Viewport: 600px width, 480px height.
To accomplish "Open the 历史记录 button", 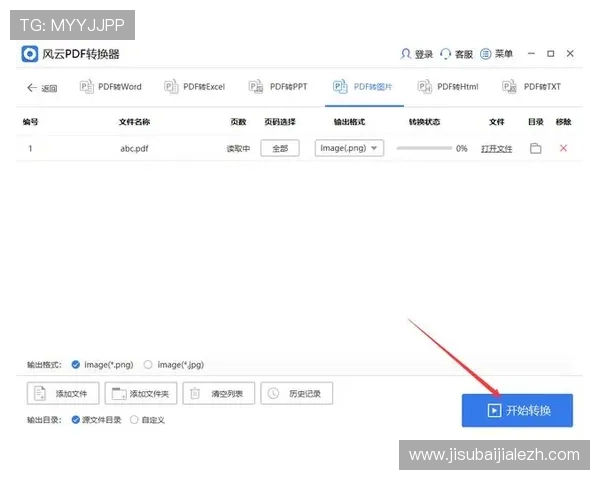I will point(297,393).
